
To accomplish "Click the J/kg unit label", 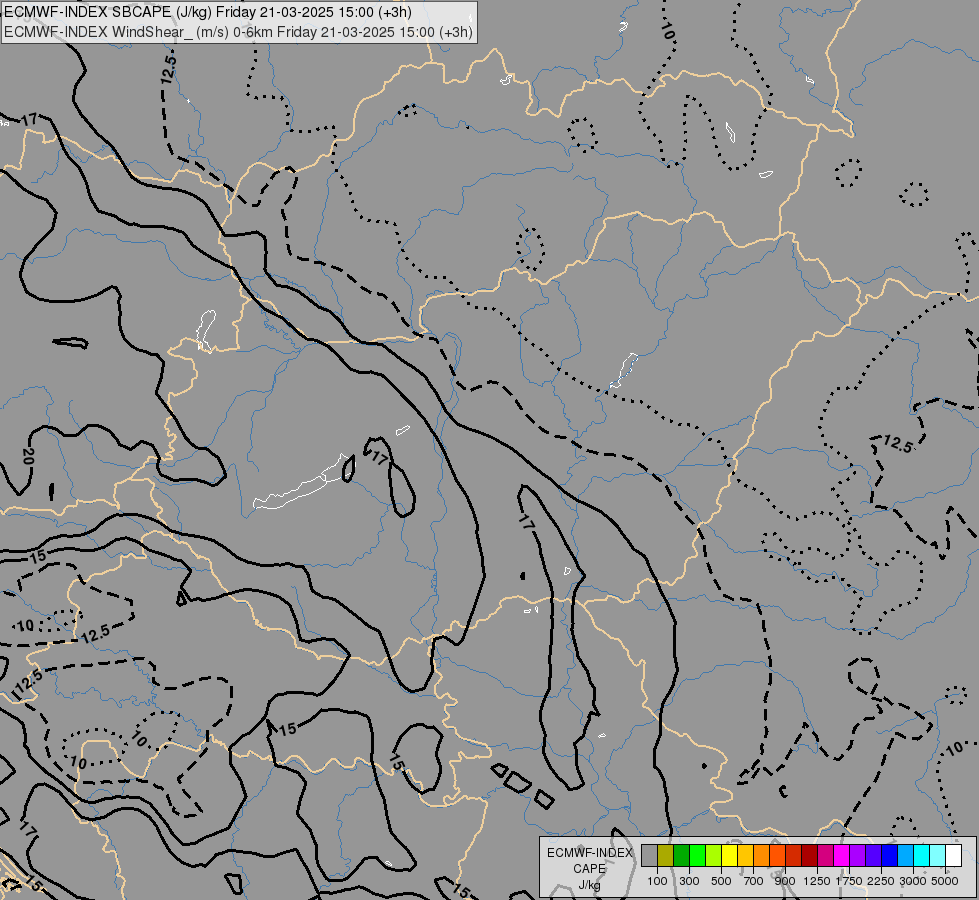I will [589, 885].
